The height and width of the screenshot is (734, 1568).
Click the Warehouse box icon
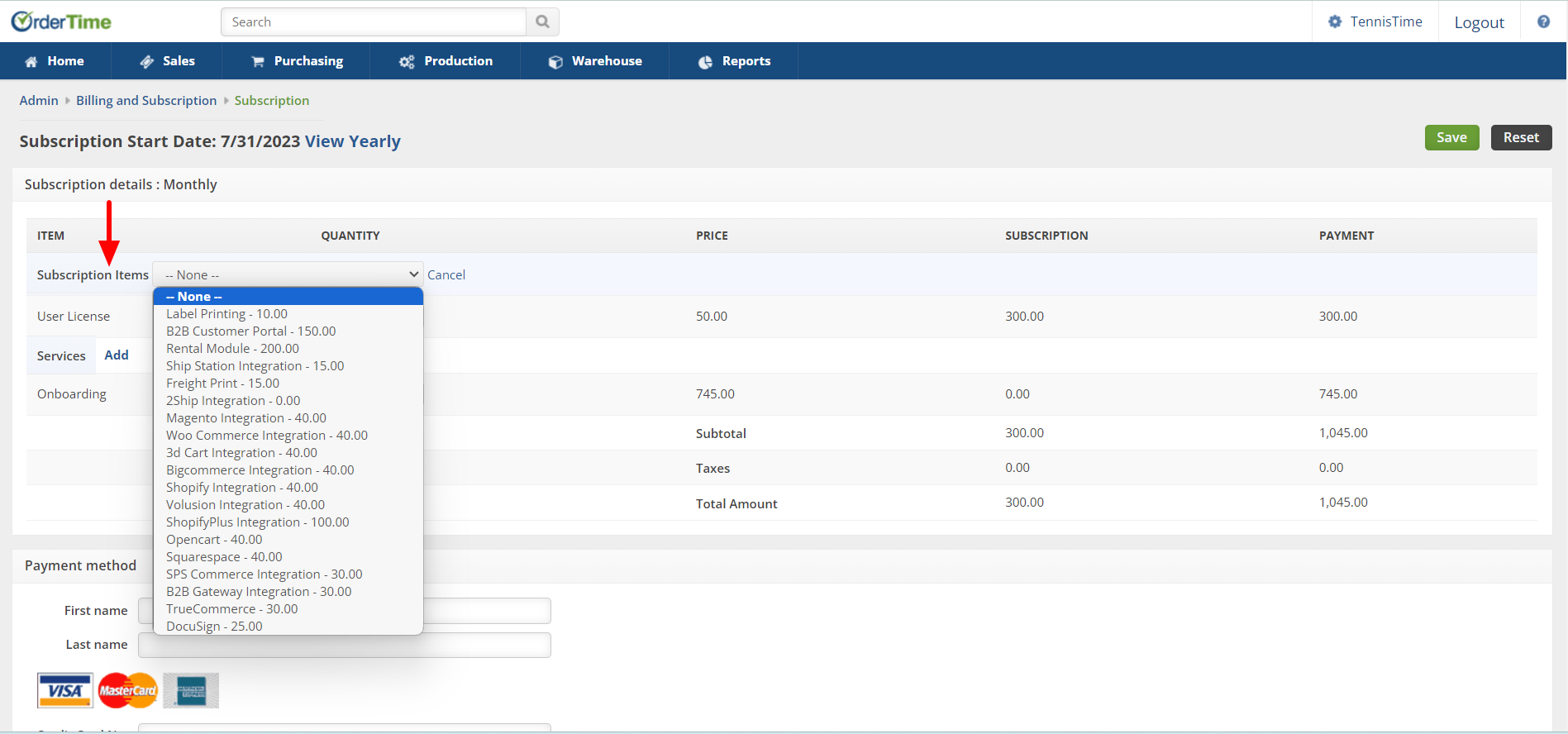click(x=555, y=61)
